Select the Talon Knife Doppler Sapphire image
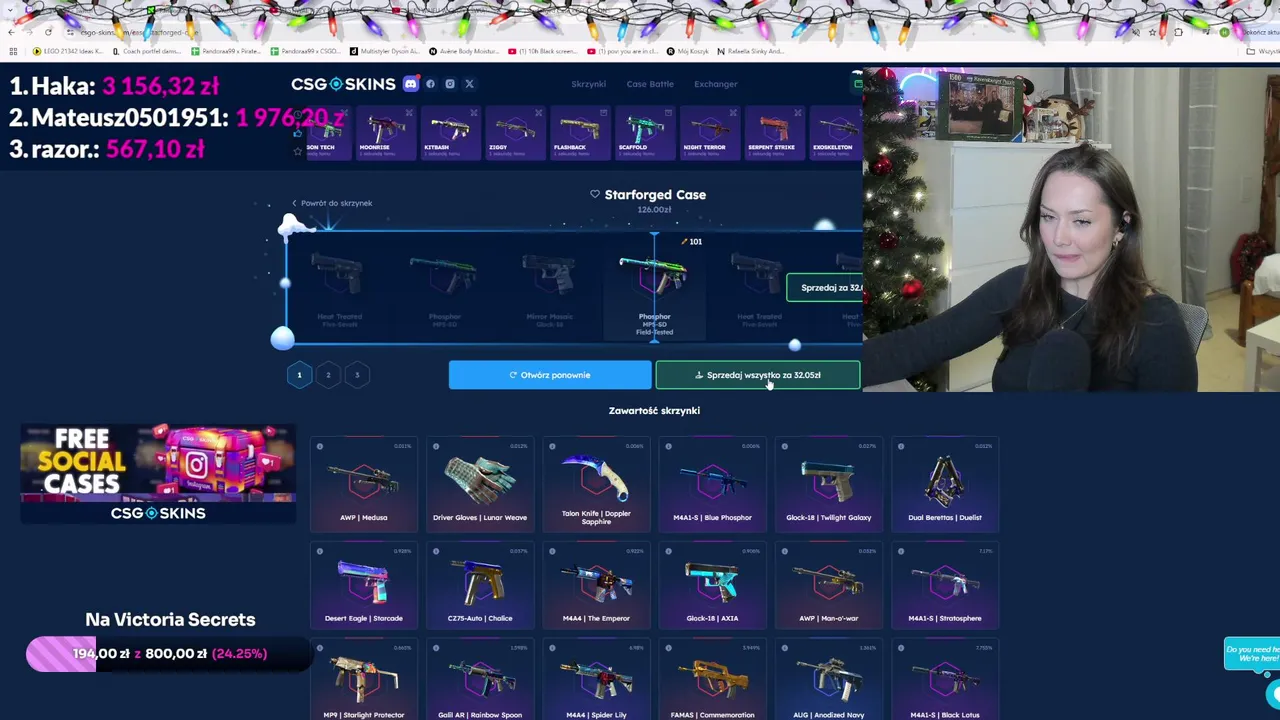This screenshot has width=1280, height=720. pyautogui.click(x=596, y=478)
